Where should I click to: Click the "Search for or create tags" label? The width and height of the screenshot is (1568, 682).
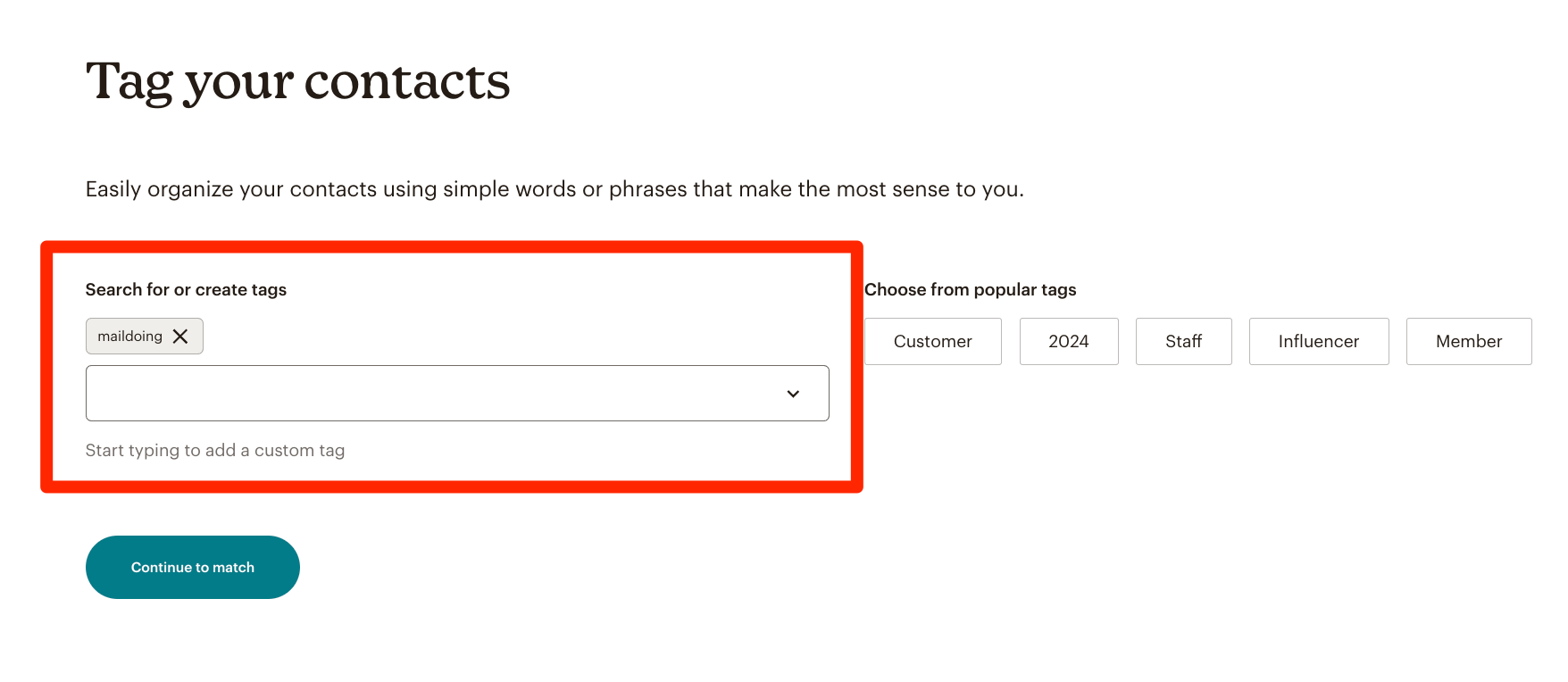(x=186, y=289)
